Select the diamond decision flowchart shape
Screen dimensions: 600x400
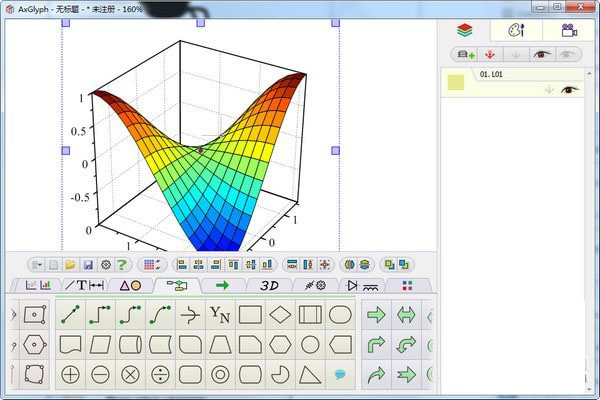point(280,315)
